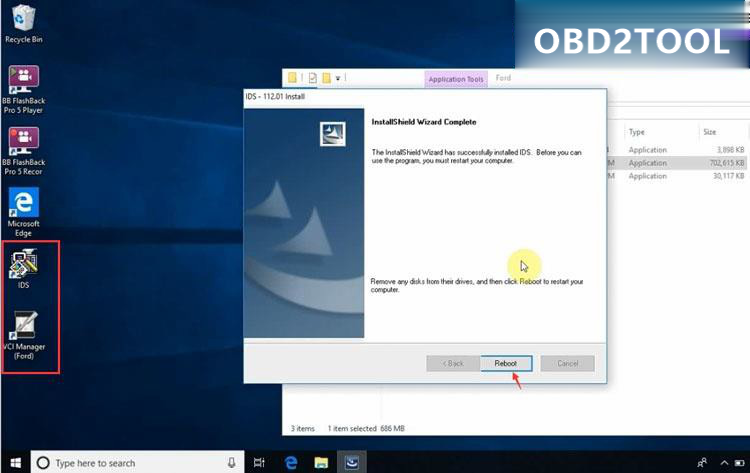Select the VCI Manager (Ford) desktop shortcut
The width and height of the screenshot is (750, 473).
[x=24, y=336]
